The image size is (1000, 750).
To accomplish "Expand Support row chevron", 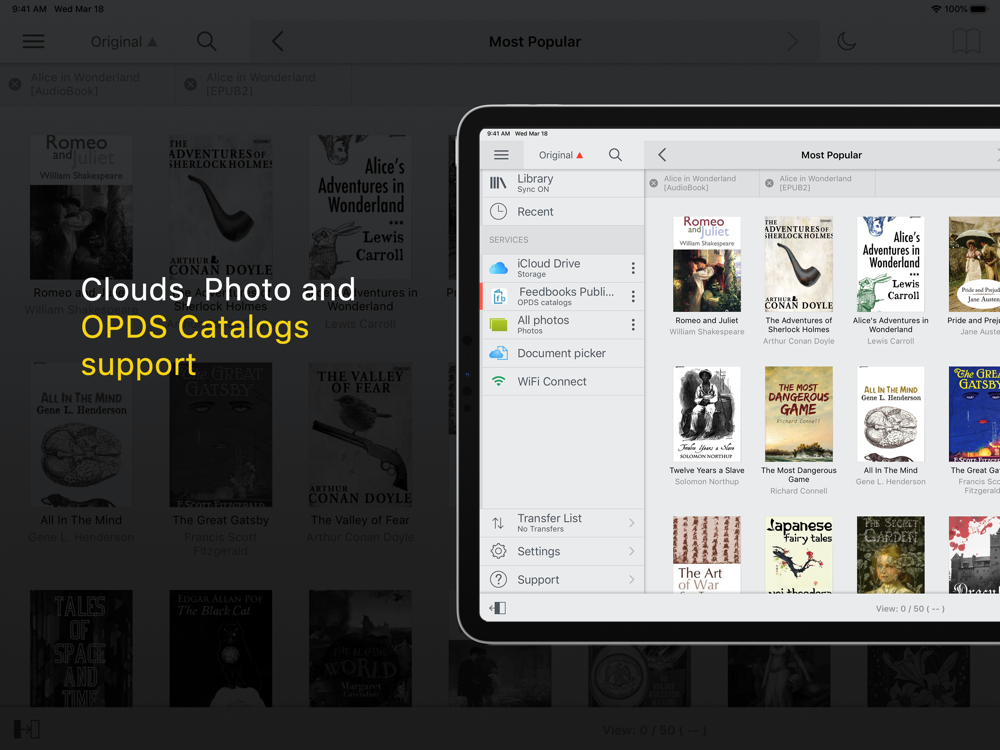I will click(631, 579).
